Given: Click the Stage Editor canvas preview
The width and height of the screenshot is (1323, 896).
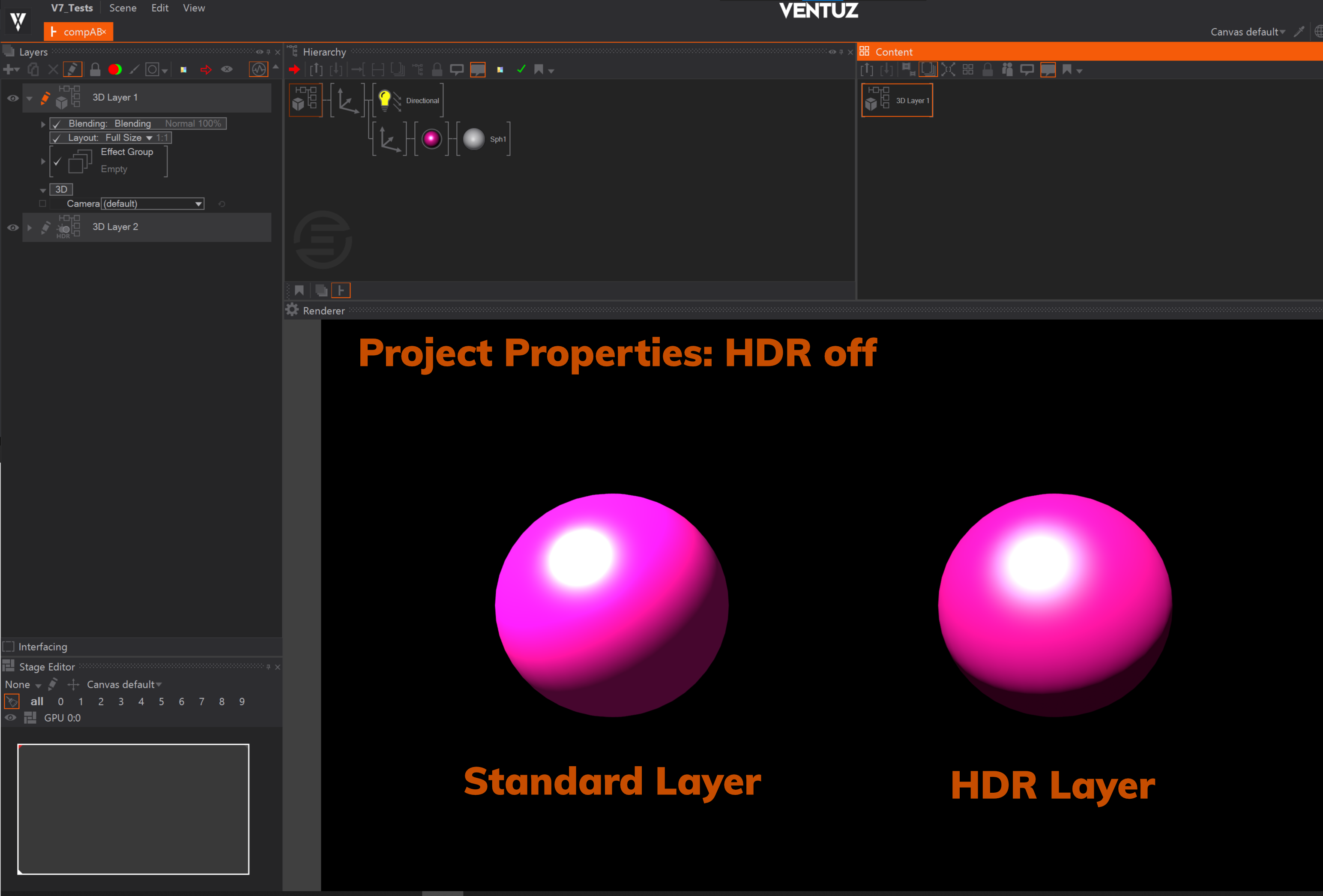Looking at the screenshot, I should pos(133,808).
